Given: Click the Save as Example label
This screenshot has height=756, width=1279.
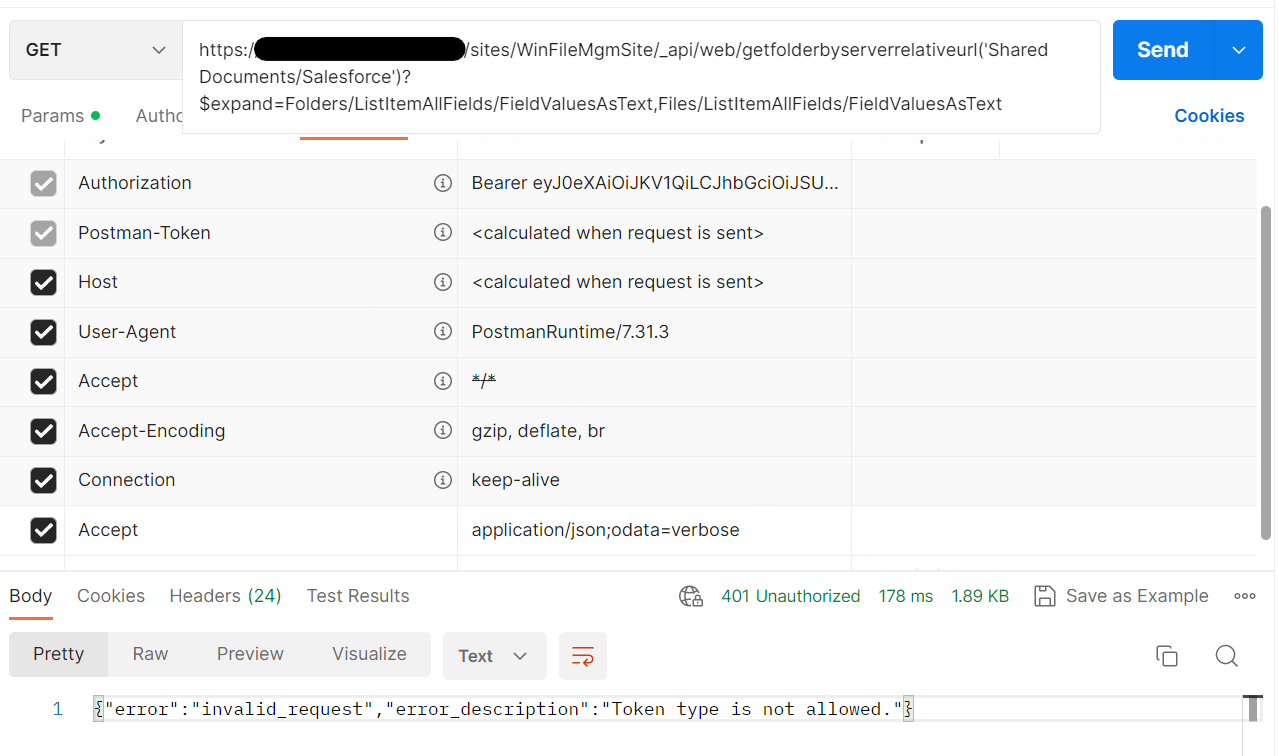Looking at the screenshot, I should click(x=1137, y=596).
